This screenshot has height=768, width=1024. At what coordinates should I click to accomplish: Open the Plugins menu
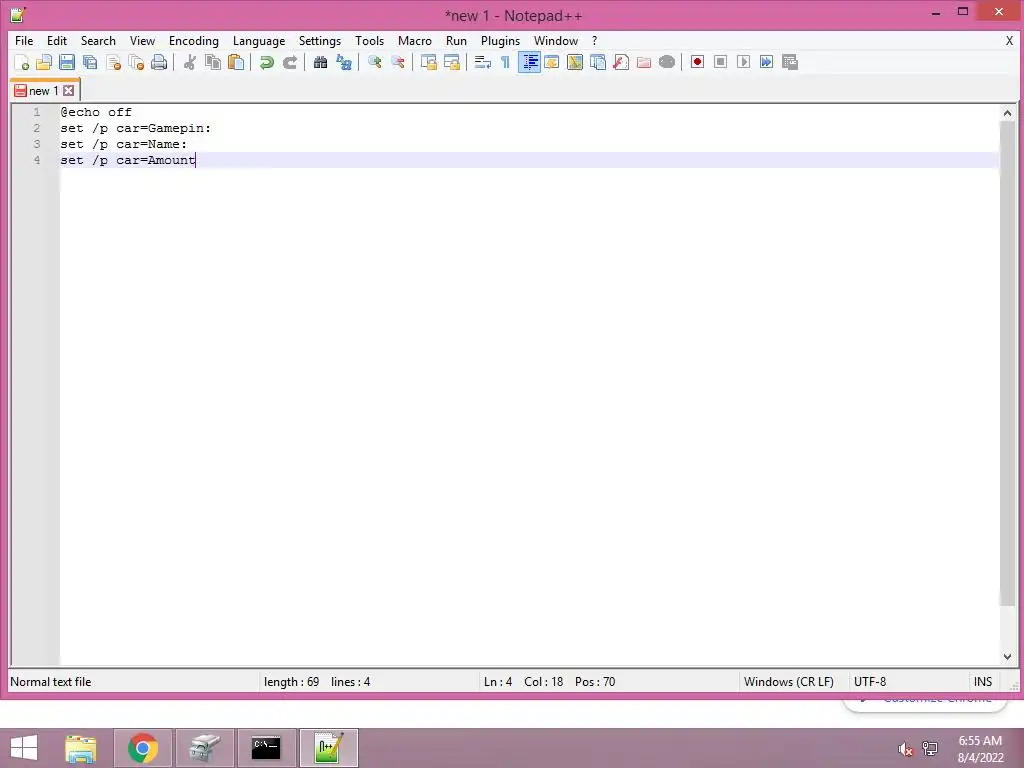[x=500, y=40]
